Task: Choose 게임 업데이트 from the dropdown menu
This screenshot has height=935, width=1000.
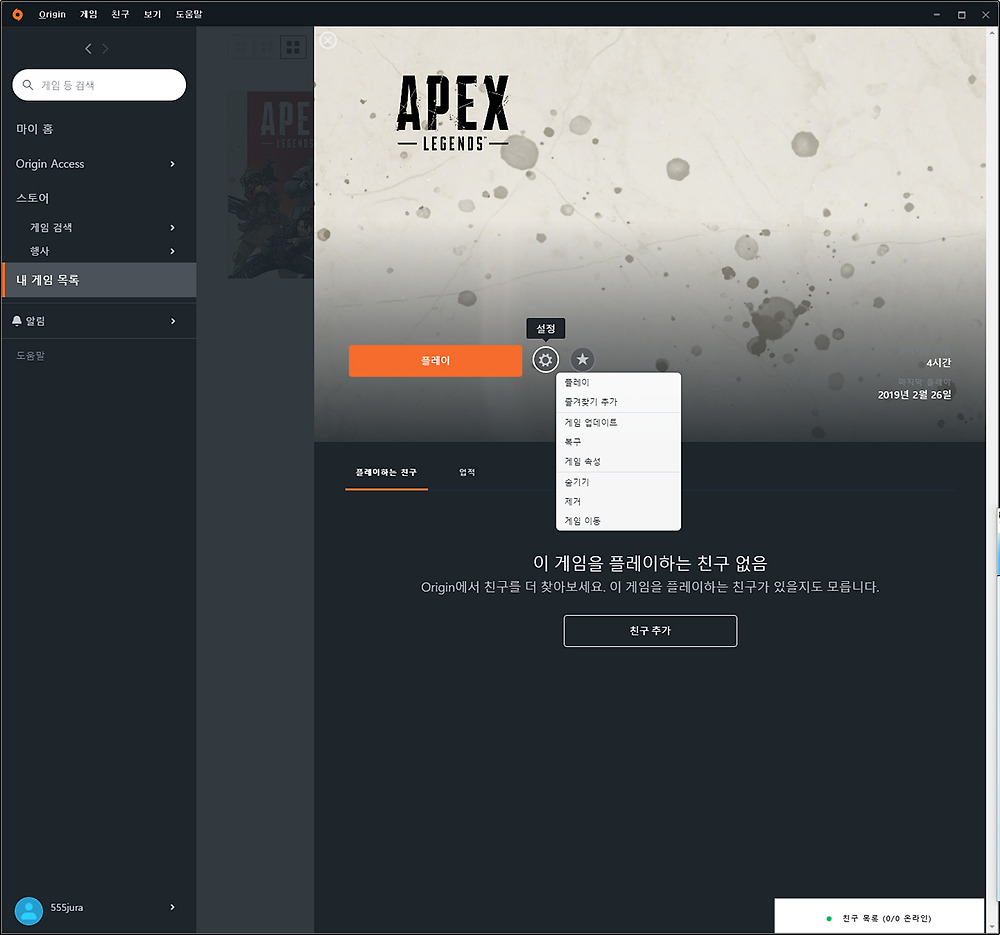Action: tap(619, 423)
